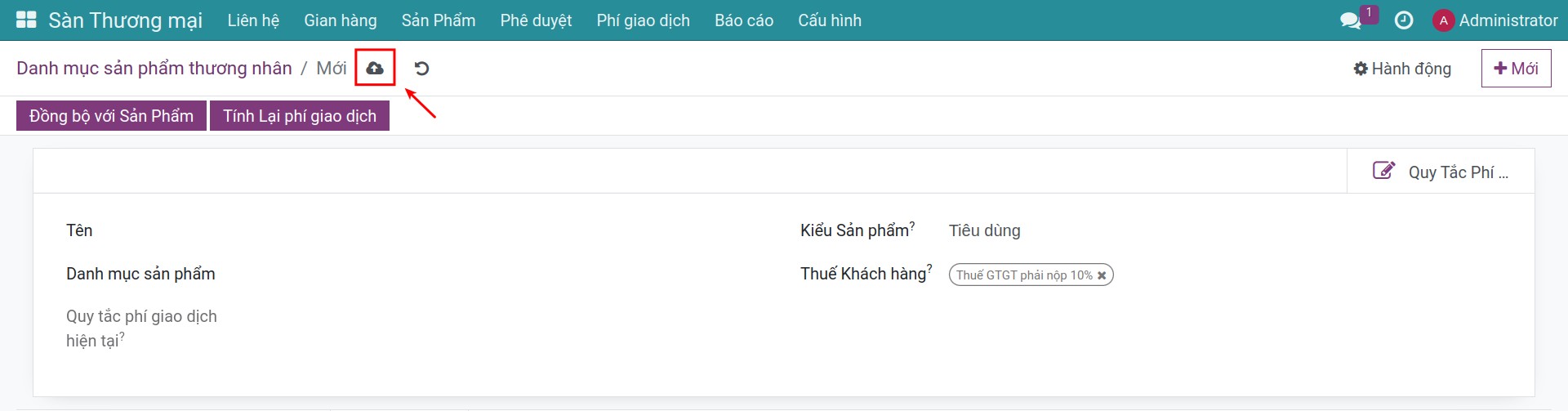The image size is (1568, 411).
Task: Open the apps grid home menu icon
Action: [26, 20]
